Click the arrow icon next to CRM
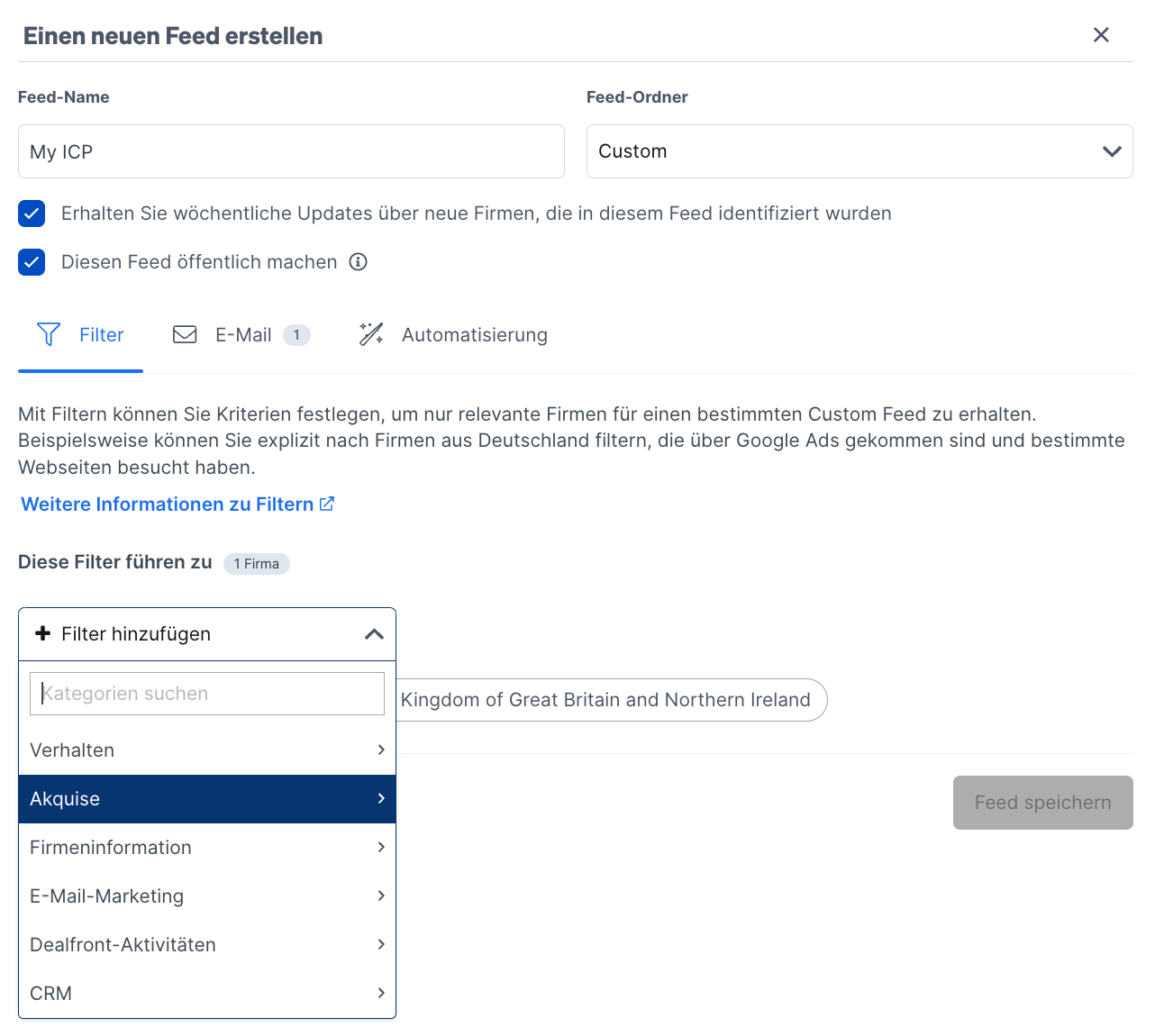This screenshot has width=1155, height=1036. point(381,993)
